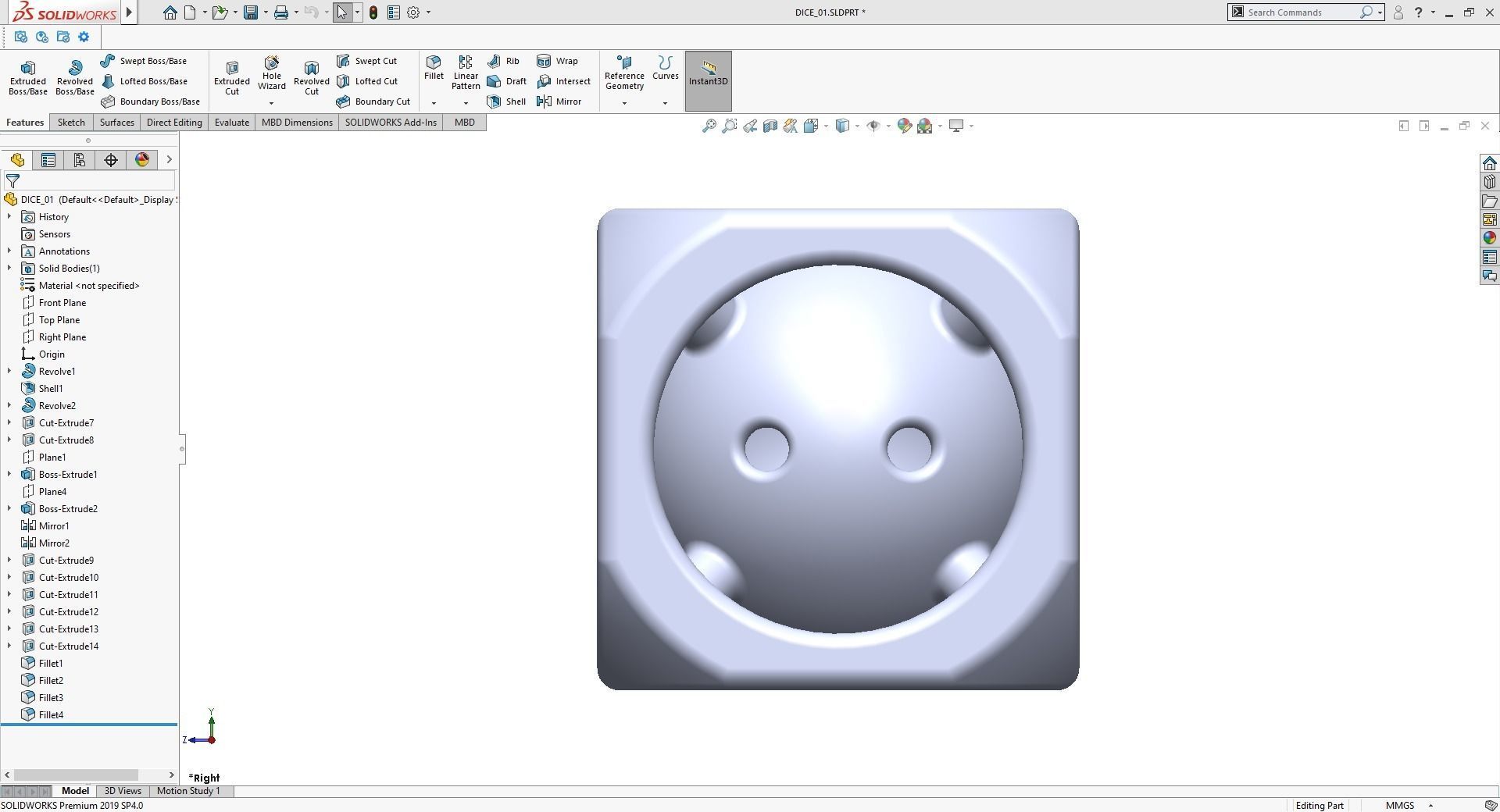This screenshot has width=1500, height=812.
Task: Open the Hole Wizard dropdown arrow
Action: coord(272,103)
